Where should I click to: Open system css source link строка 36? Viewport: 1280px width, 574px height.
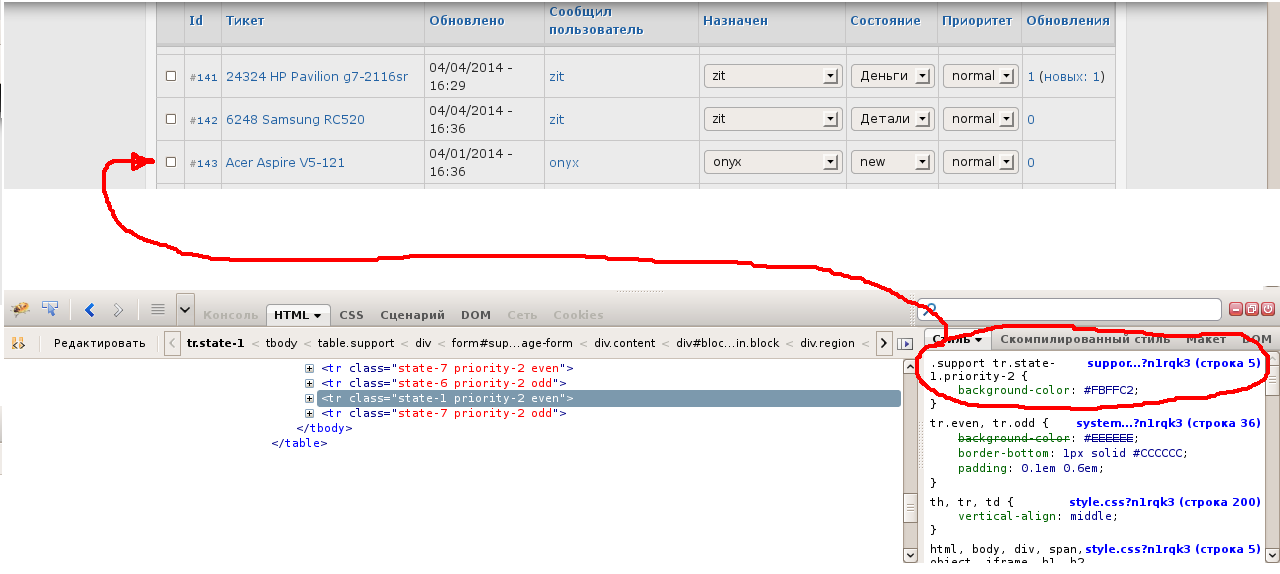tap(1168, 423)
